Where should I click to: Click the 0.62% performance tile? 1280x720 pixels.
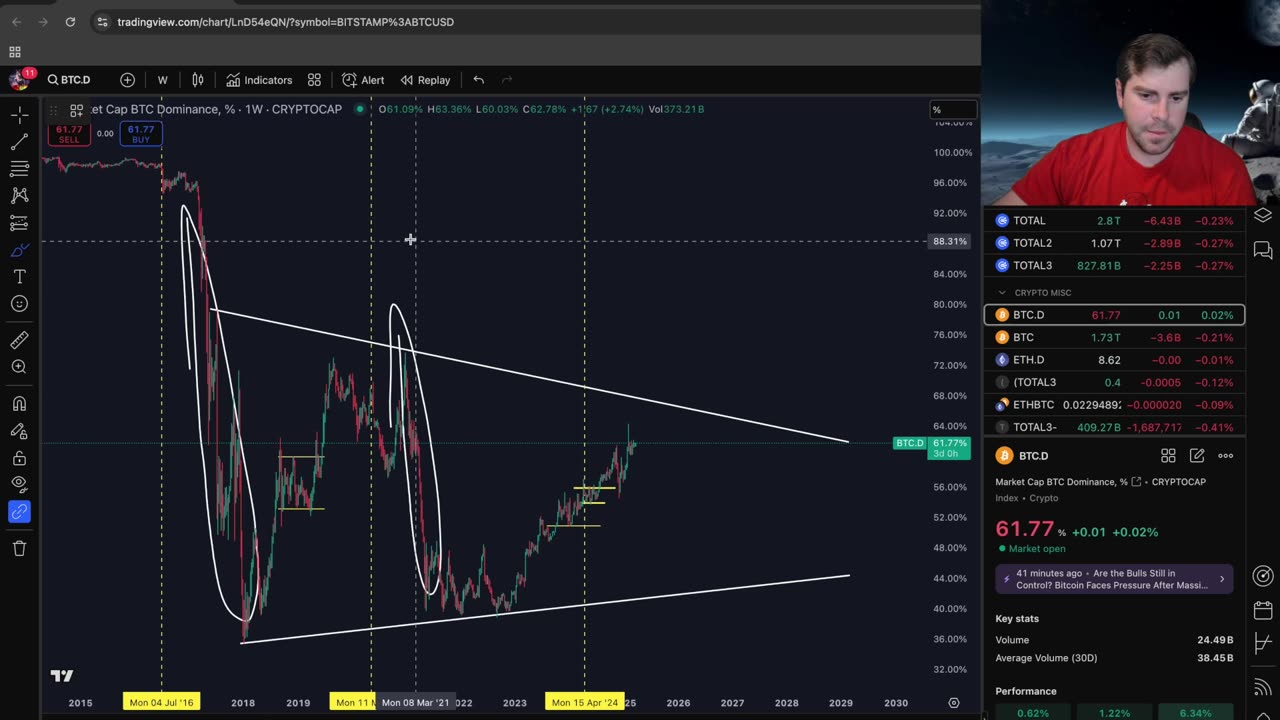coord(1034,713)
